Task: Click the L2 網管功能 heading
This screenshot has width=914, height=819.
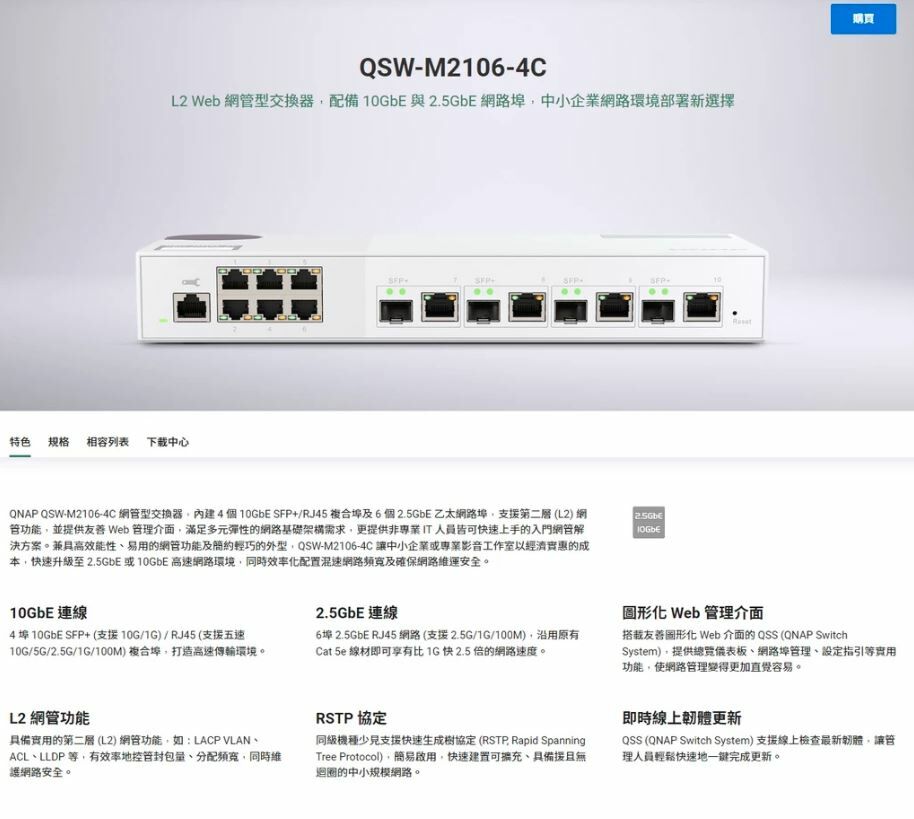Action: pyautogui.click(x=50, y=718)
